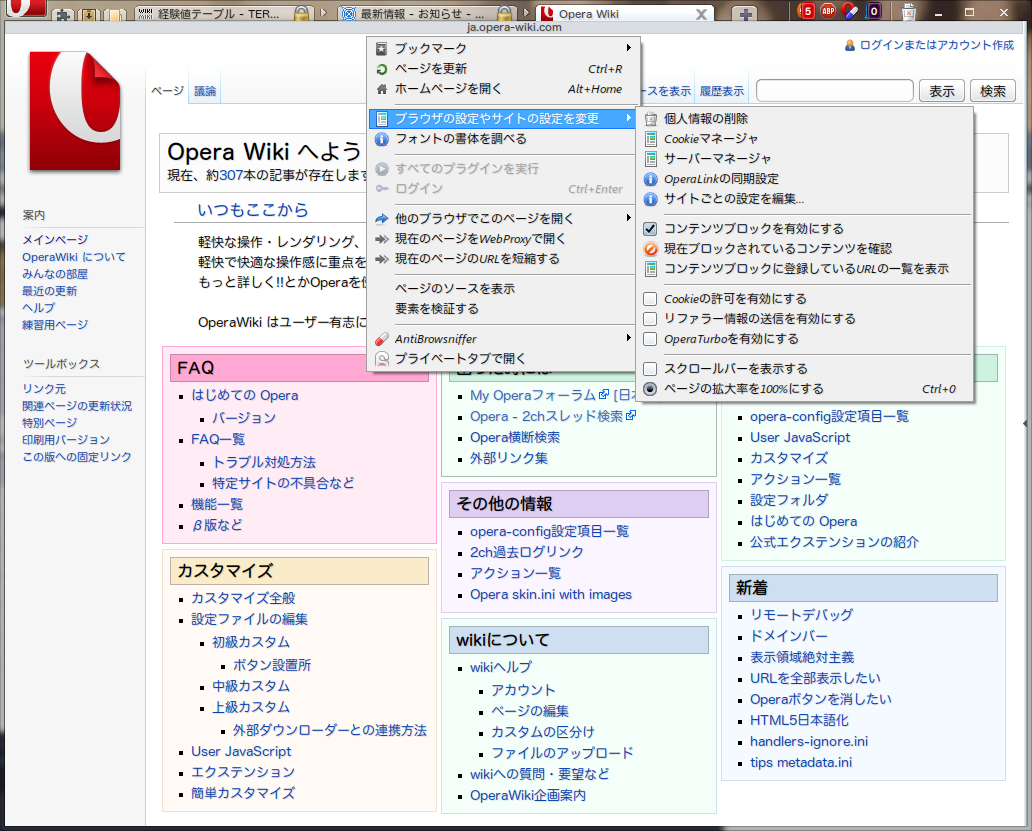Image resolution: width=1032 pixels, height=831 pixels.
Task: Click the arrow after the 経験値テーブル tab
Action: coord(322,13)
